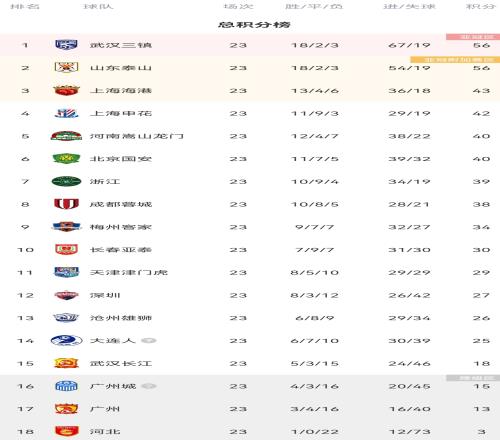Screen dimensions: 500x440
Task: Open the 长春亚泰 team name
Action: [121, 250]
